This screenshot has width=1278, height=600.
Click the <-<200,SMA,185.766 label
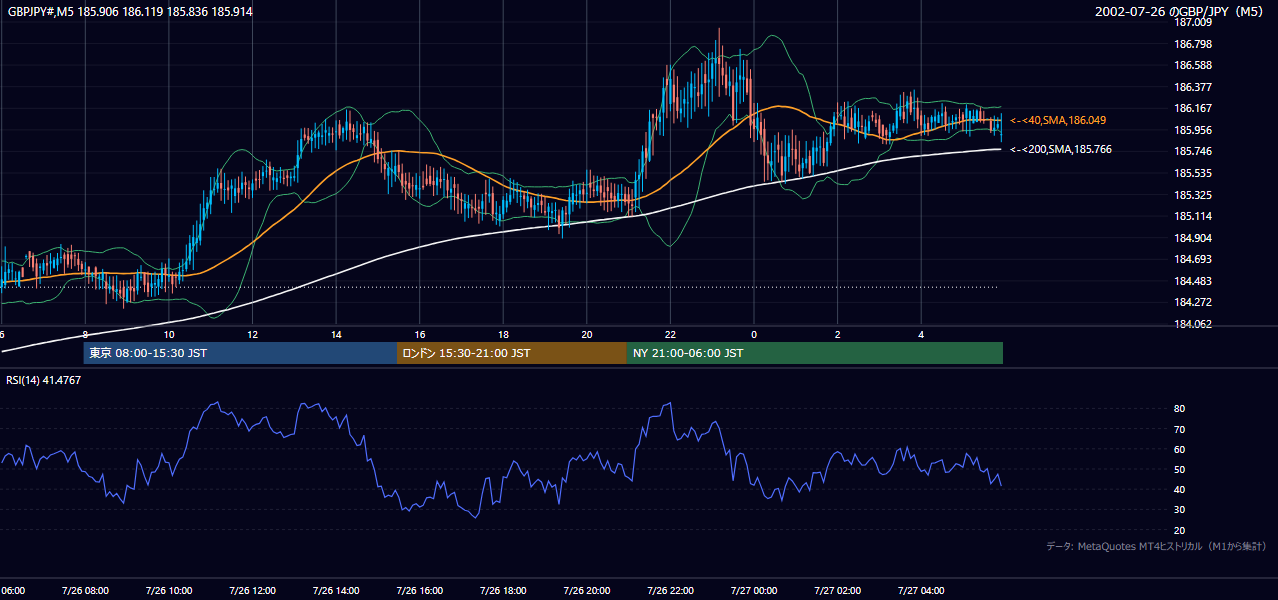[1061, 149]
